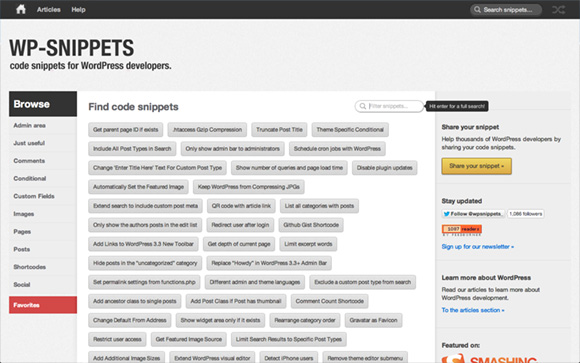Open Limit Search Results to Specific Post Types
Viewport: 580px width, 363px height.
(289, 339)
